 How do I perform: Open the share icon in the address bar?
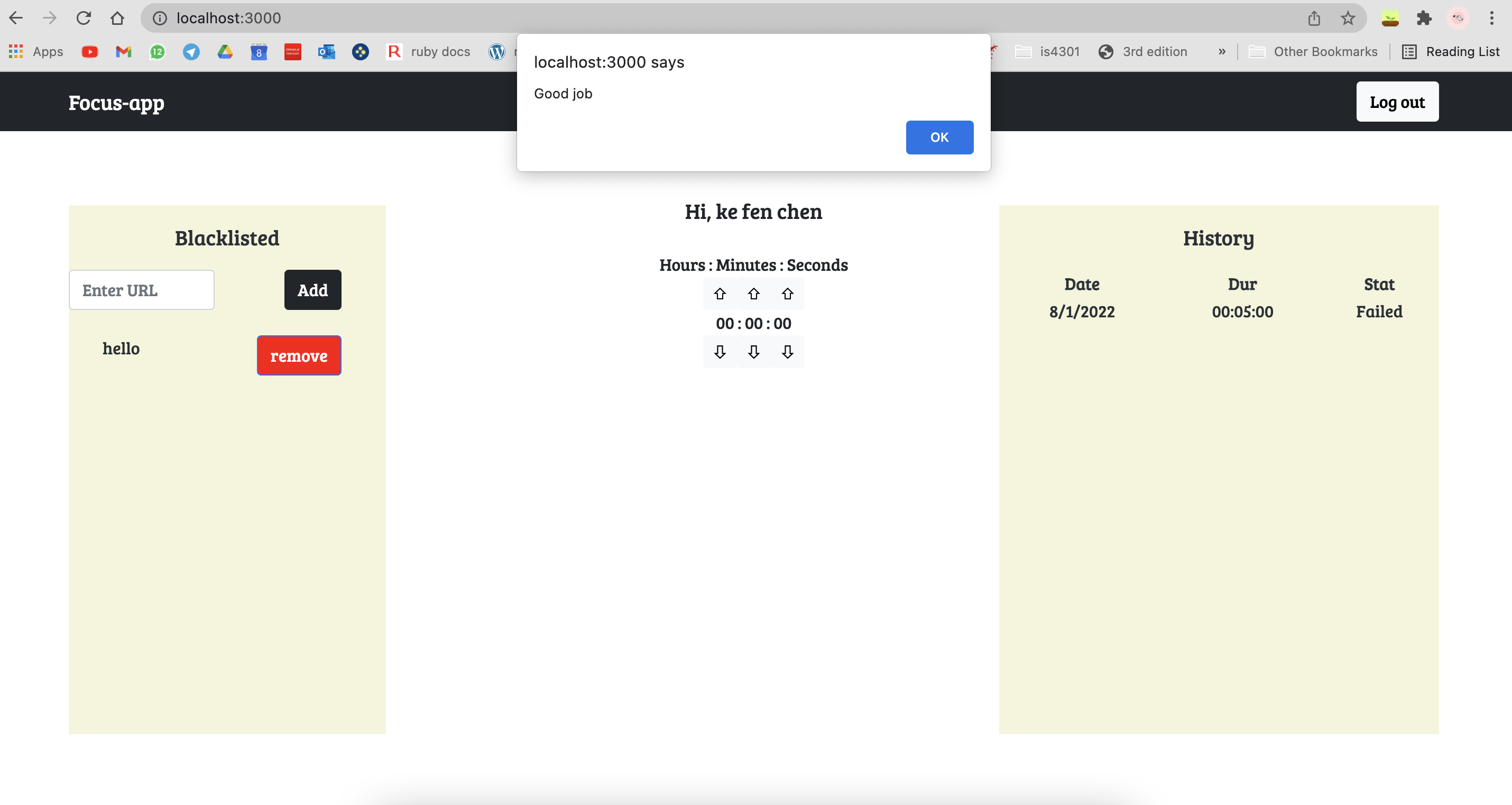(1314, 18)
